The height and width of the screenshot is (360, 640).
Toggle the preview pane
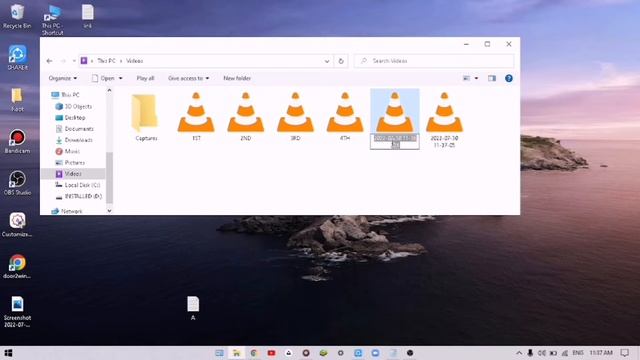492,78
